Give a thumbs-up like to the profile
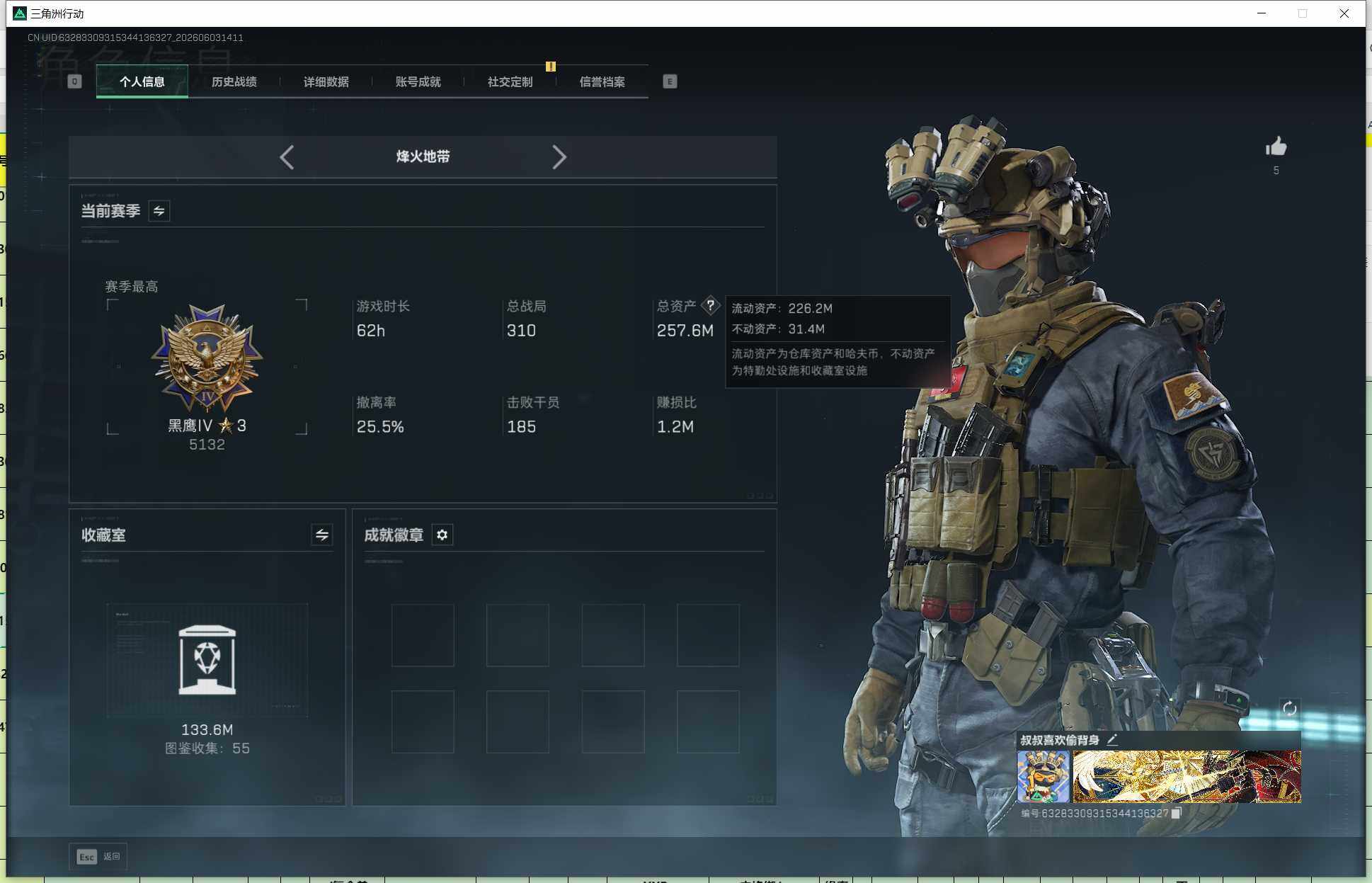The image size is (1372, 883). (x=1276, y=147)
